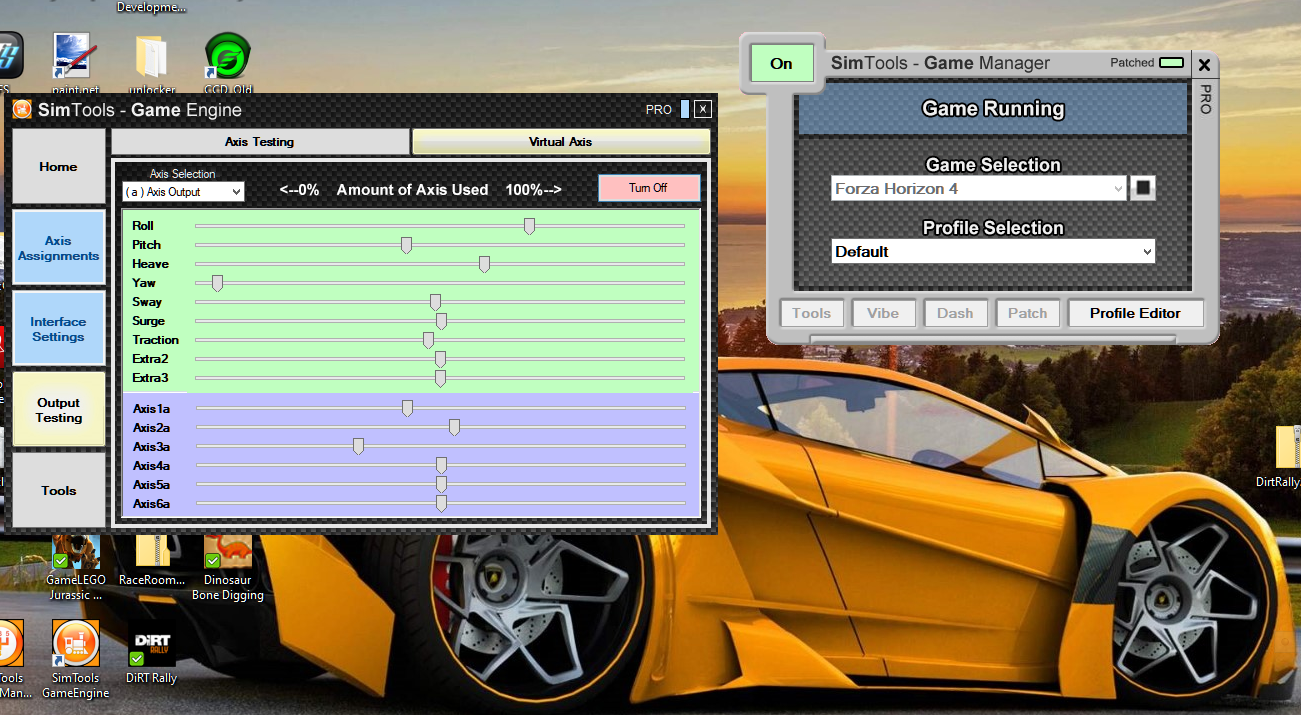Viewport: 1301px width, 715px height.
Task: Click the Axis3a slider handle
Action: [x=358, y=446]
